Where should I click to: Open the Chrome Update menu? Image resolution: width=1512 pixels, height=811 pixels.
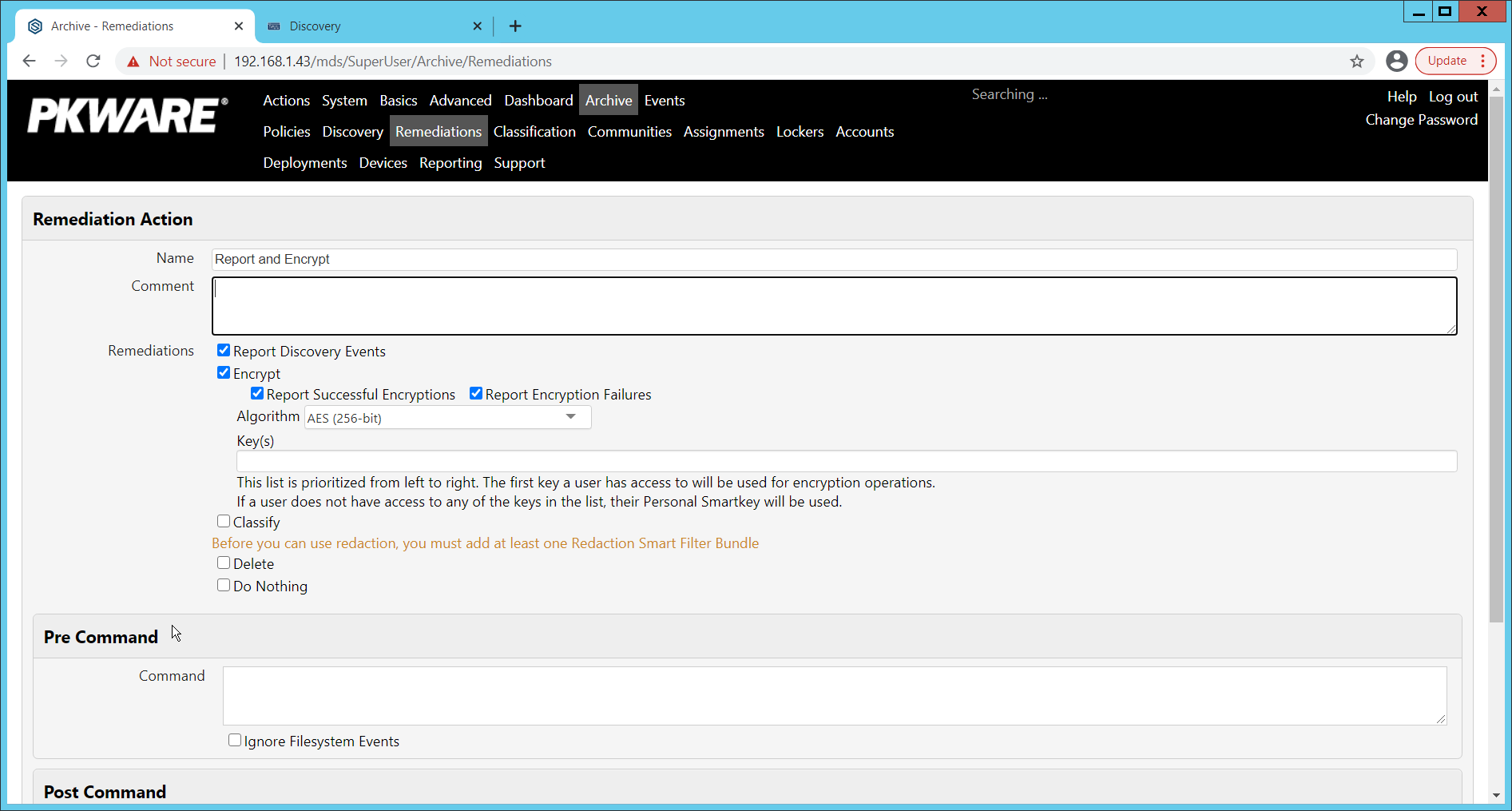tap(1455, 62)
